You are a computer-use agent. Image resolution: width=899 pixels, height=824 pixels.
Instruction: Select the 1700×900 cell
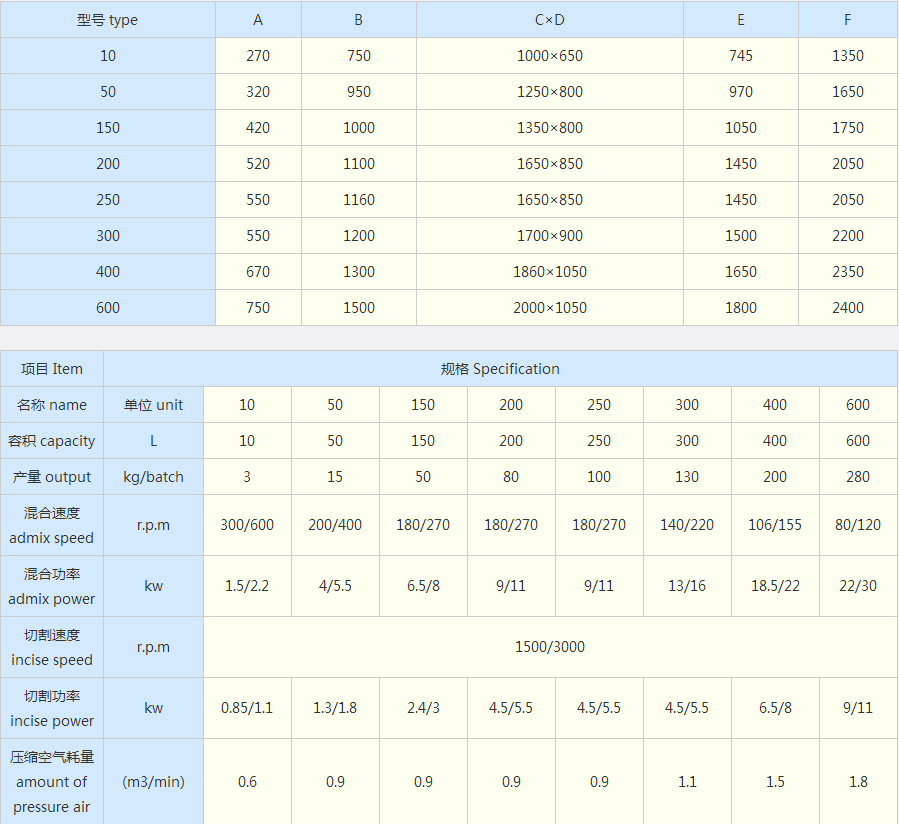click(x=549, y=236)
